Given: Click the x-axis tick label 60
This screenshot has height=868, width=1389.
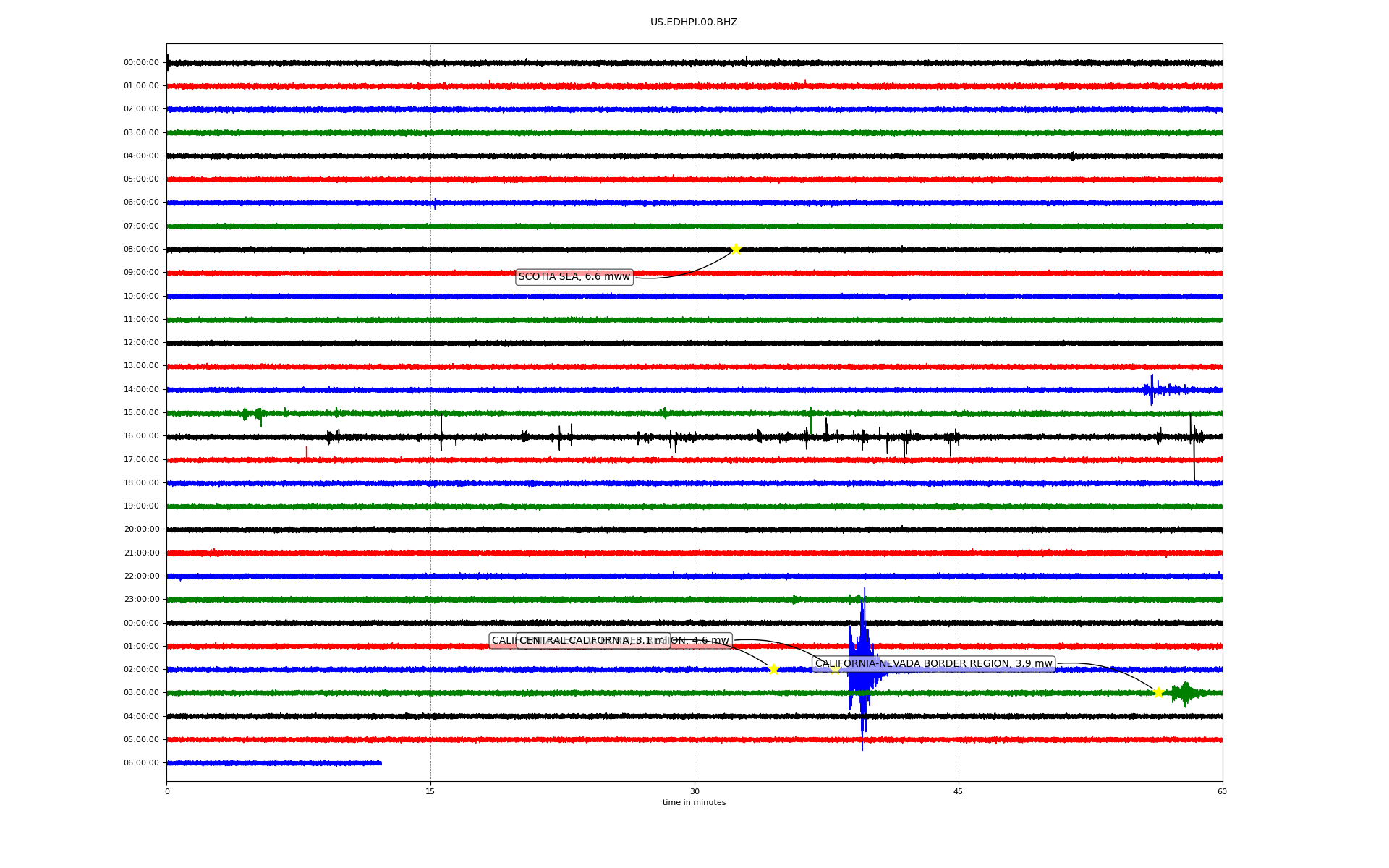Looking at the screenshot, I should coord(1222,792).
